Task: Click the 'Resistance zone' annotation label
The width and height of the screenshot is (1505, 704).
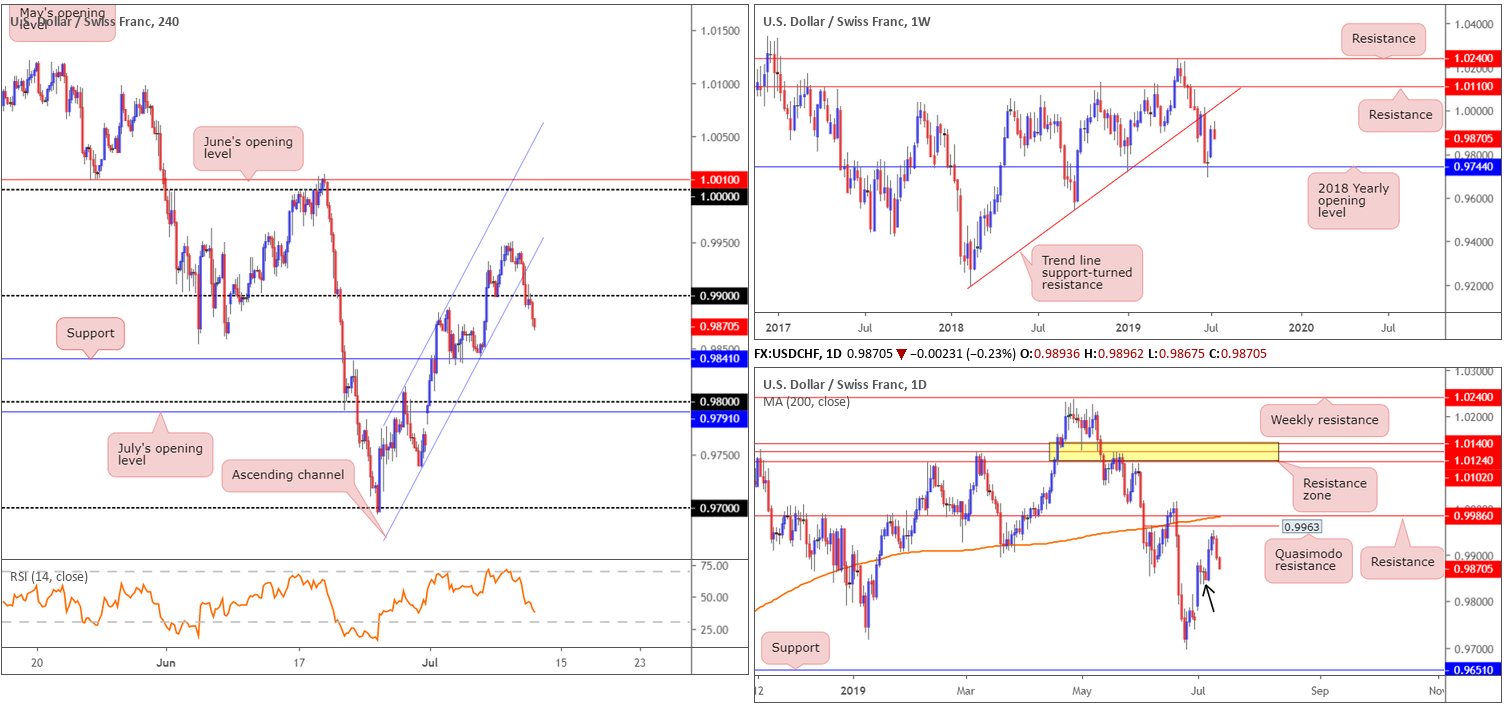Action: pos(1334,490)
